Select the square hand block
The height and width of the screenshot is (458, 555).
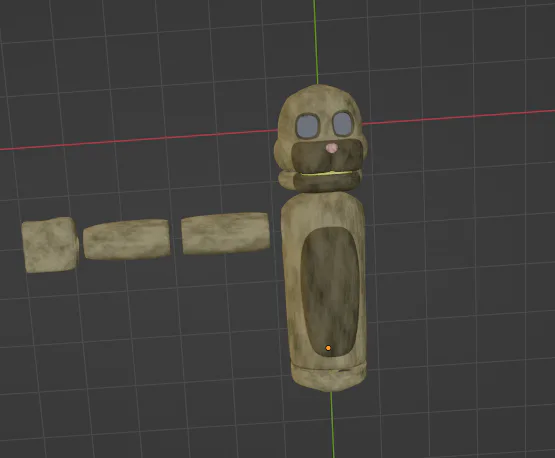50,245
